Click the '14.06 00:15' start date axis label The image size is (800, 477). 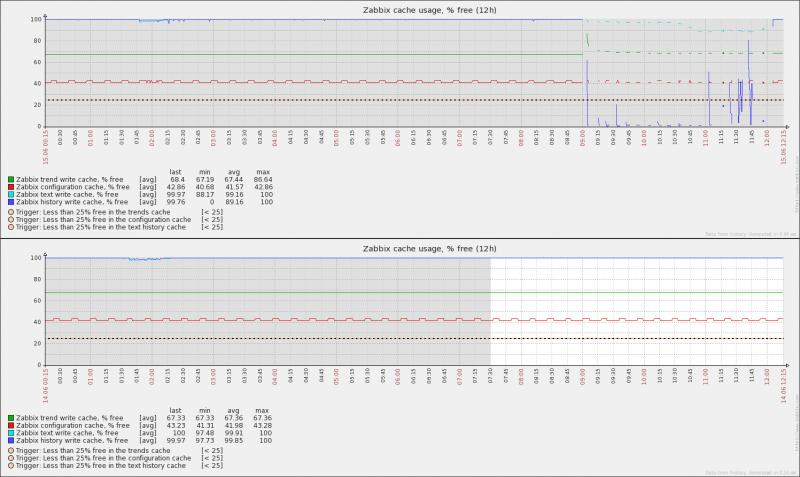(x=45, y=386)
